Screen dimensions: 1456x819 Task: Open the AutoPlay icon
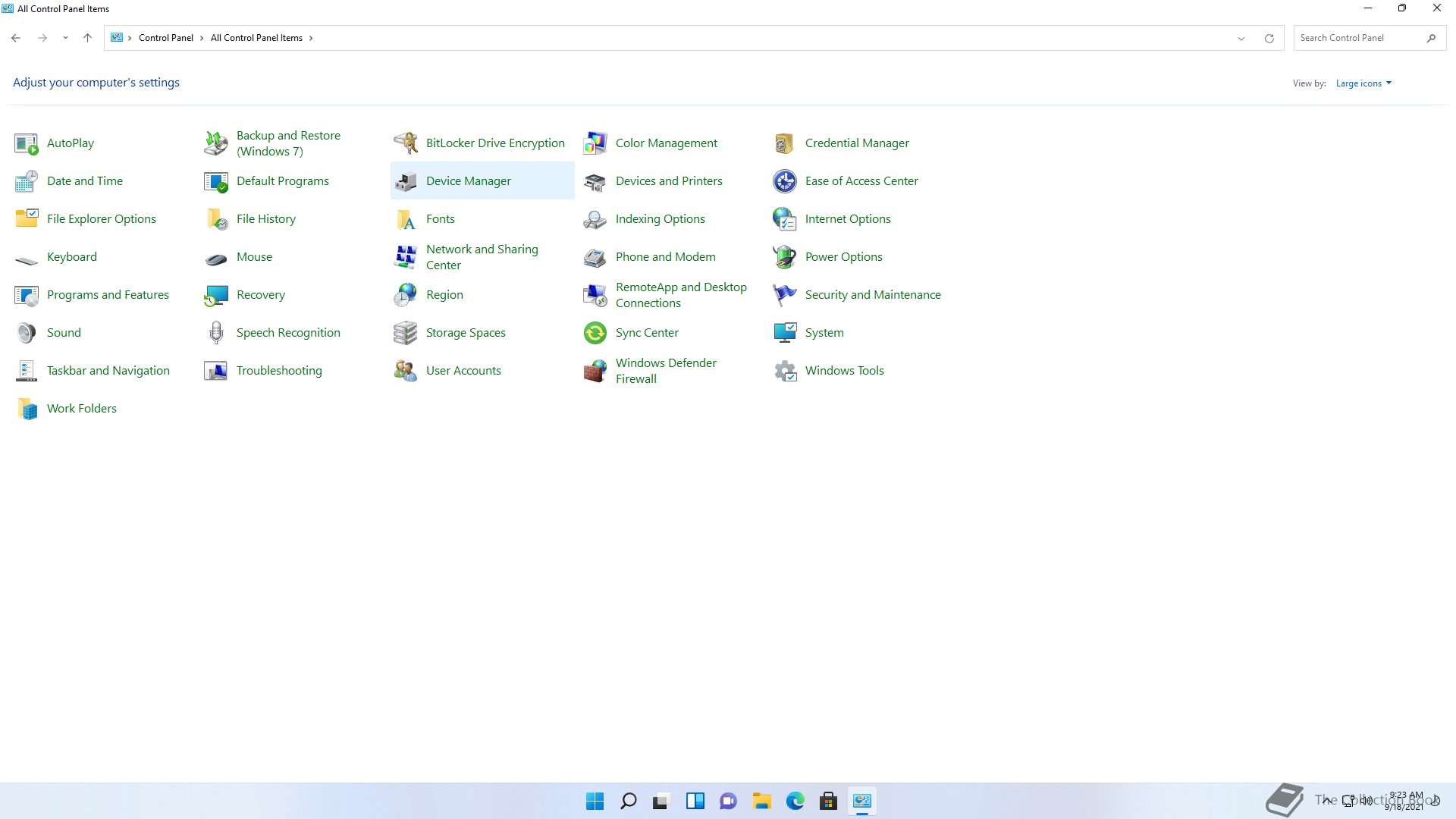(27, 143)
